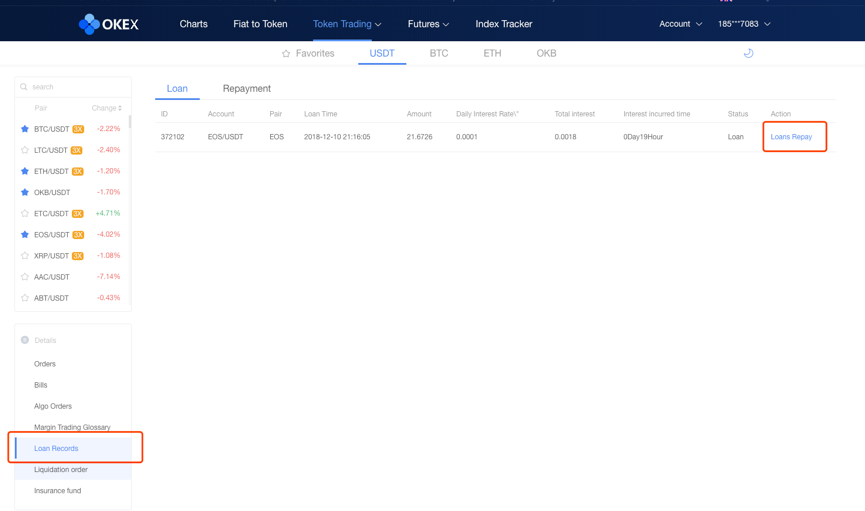The height and width of the screenshot is (511, 865).
Task: Favorite LTC/USDT star
Action: click(x=25, y=150)
